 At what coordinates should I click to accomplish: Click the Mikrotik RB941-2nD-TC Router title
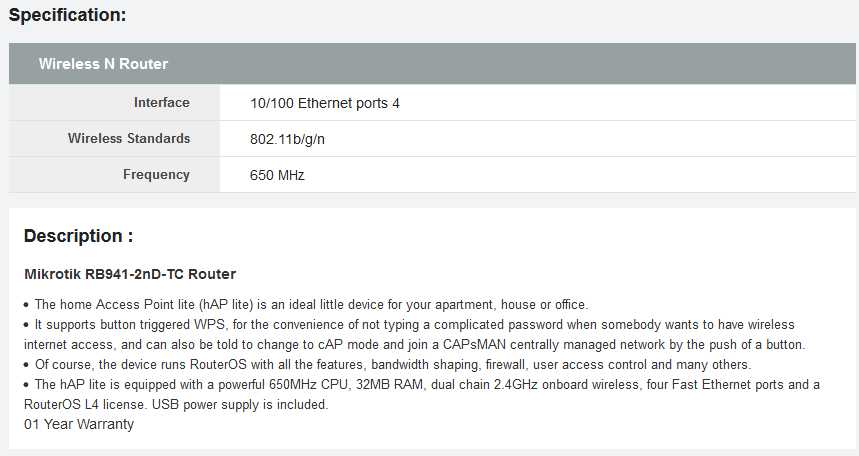click(130, 274)
